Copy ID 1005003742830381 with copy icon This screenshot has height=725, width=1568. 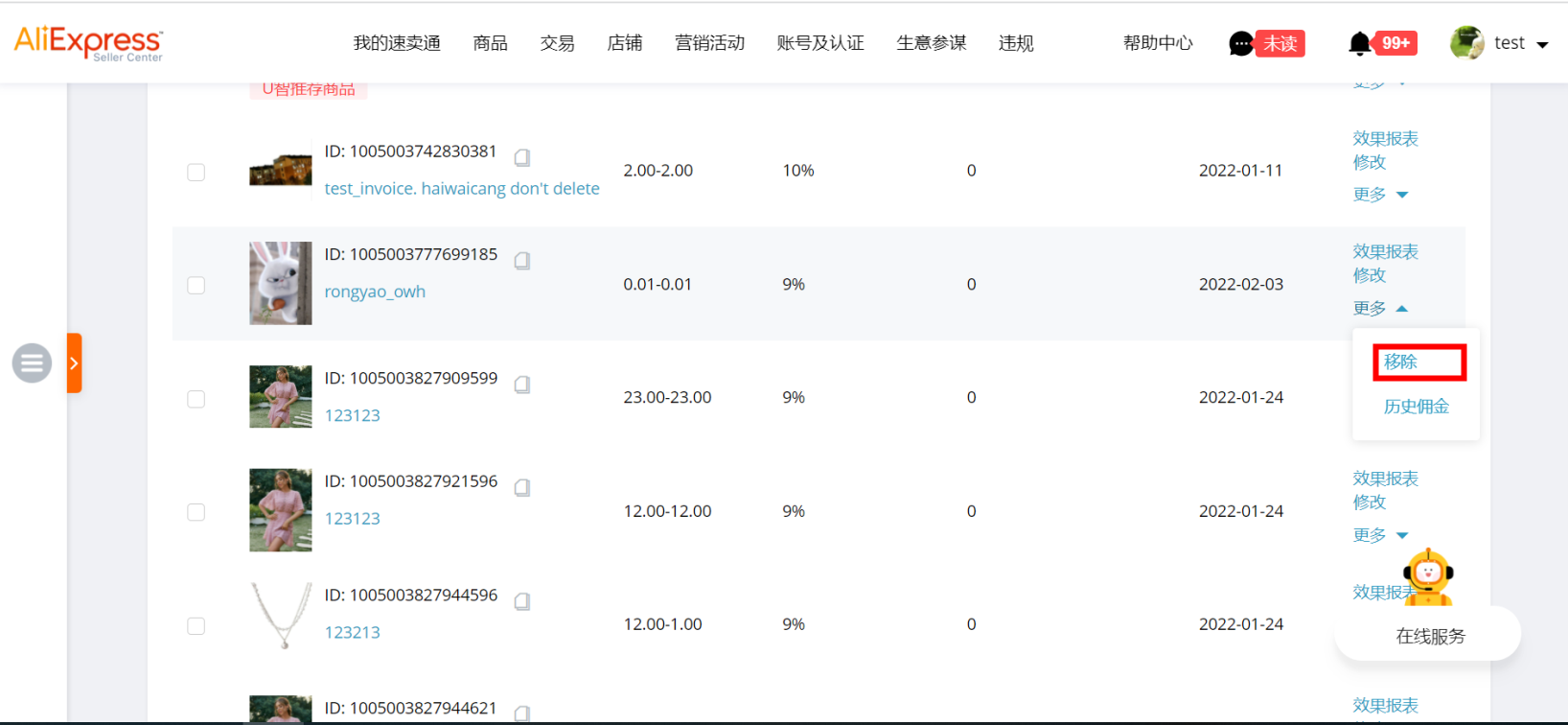(x=522, y=157)
